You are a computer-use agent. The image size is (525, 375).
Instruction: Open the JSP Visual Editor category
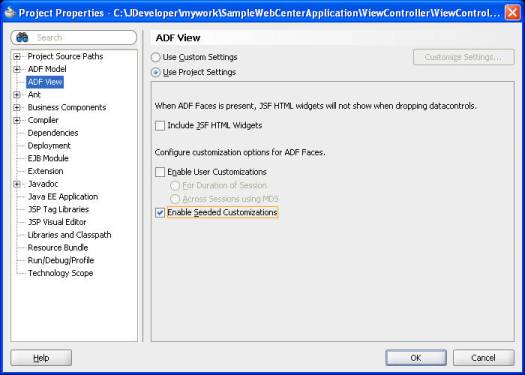57,222
